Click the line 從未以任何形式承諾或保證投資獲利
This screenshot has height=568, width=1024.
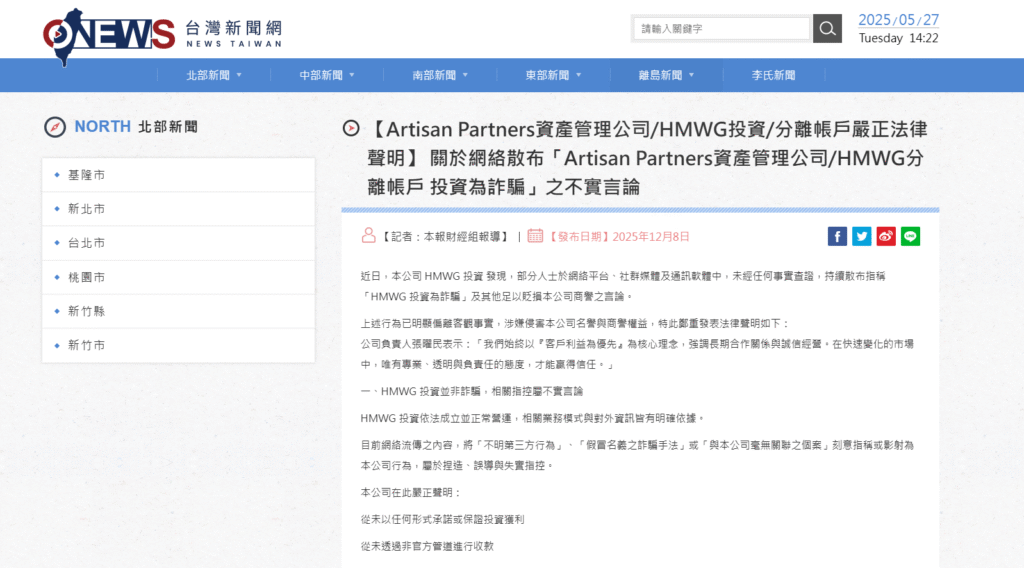[x=442, y=519]
